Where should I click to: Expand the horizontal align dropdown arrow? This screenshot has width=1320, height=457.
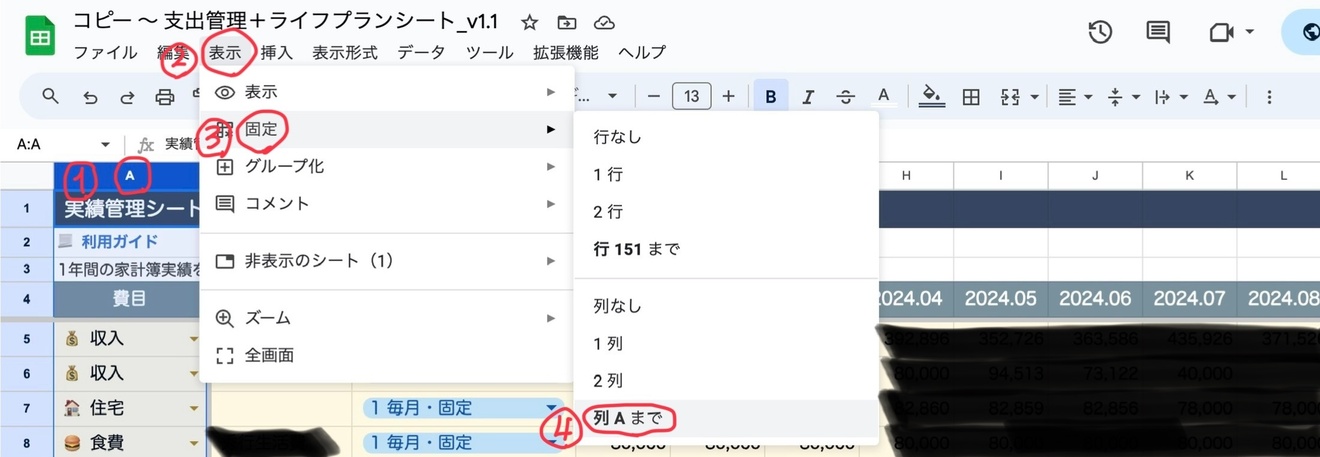click(1088, 97)
